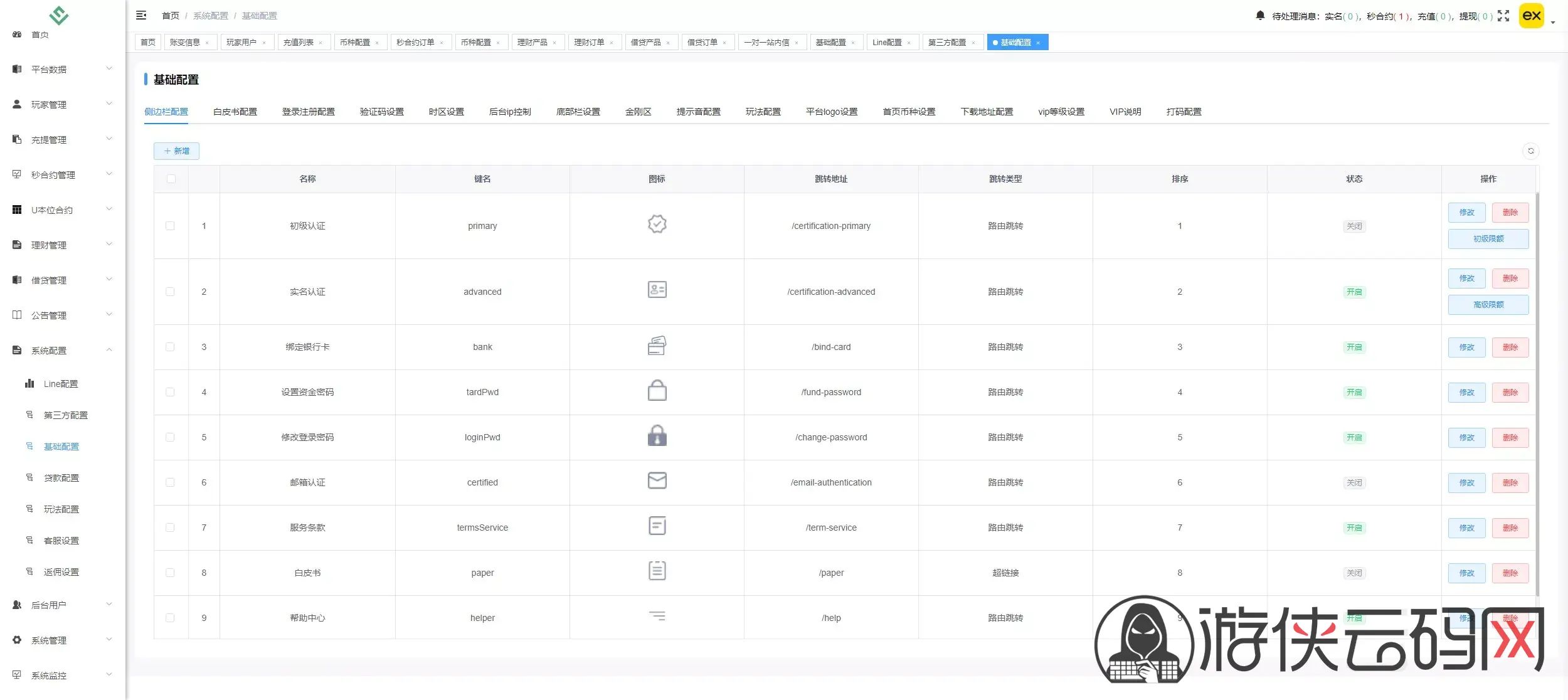This screenshot has width=1568, height=700.
Task: Switch to 白皮书配置 tab
Action: [x=235, y=112]
